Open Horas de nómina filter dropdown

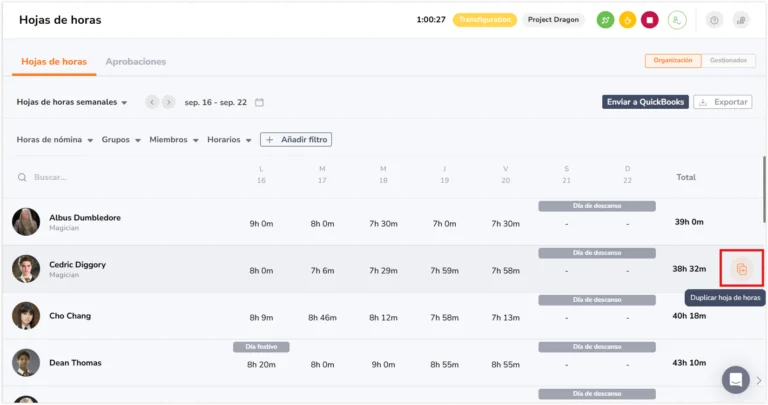[x=55, y=140]
